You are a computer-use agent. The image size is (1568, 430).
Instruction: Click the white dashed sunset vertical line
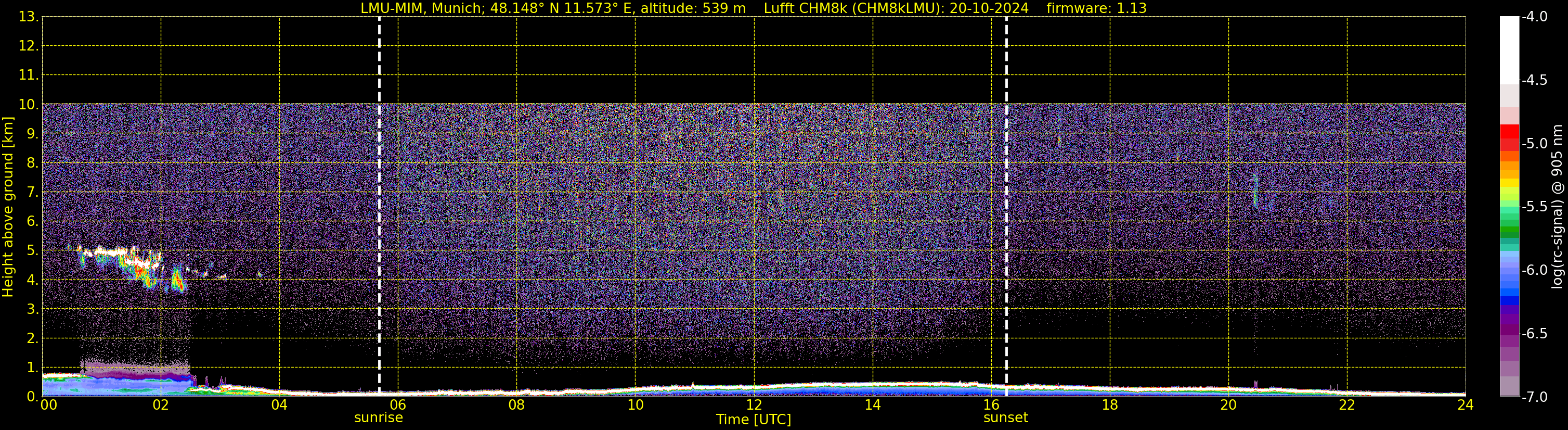coord(1006,183)
